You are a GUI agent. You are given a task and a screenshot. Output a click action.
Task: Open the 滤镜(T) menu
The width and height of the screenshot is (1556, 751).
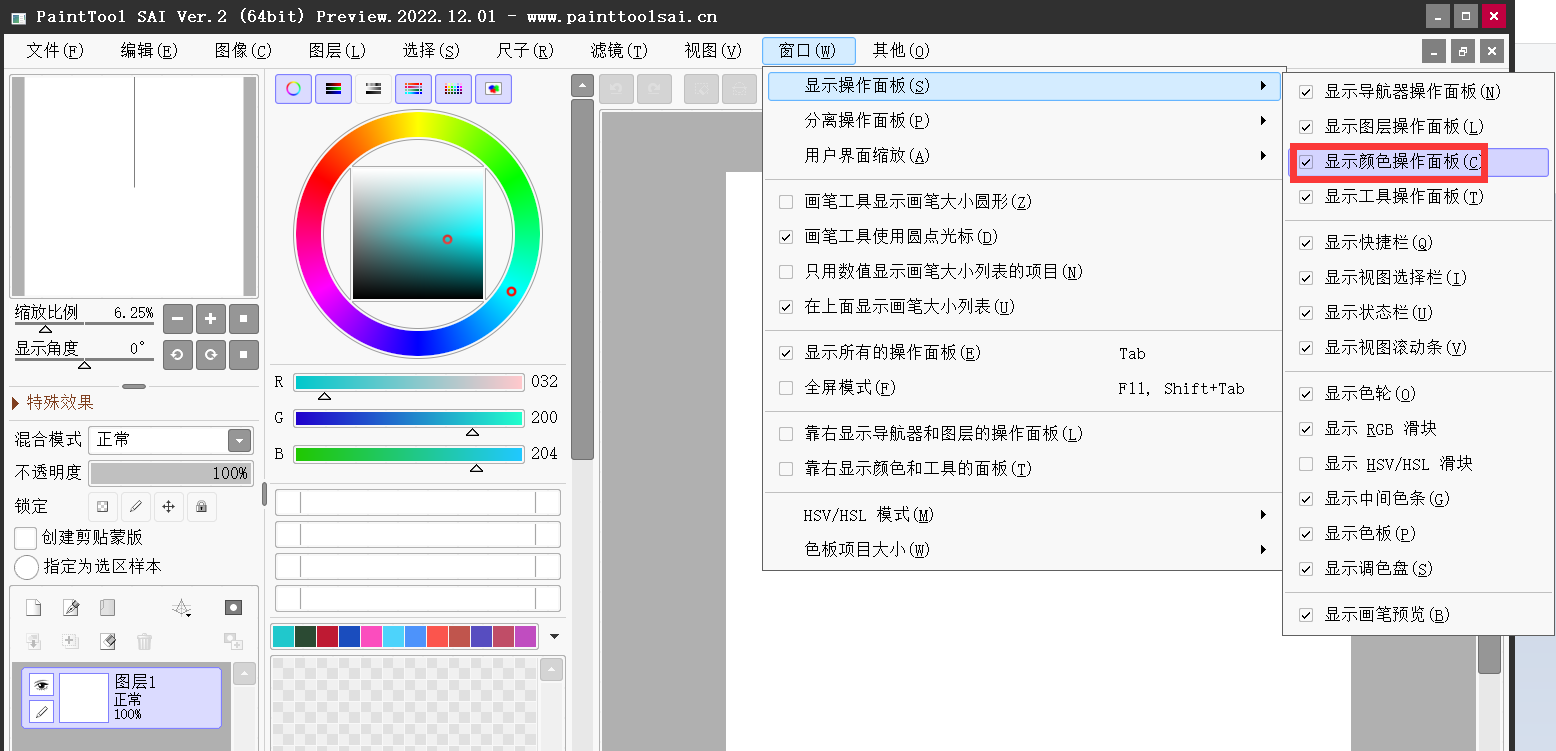(x=619, y=51)
